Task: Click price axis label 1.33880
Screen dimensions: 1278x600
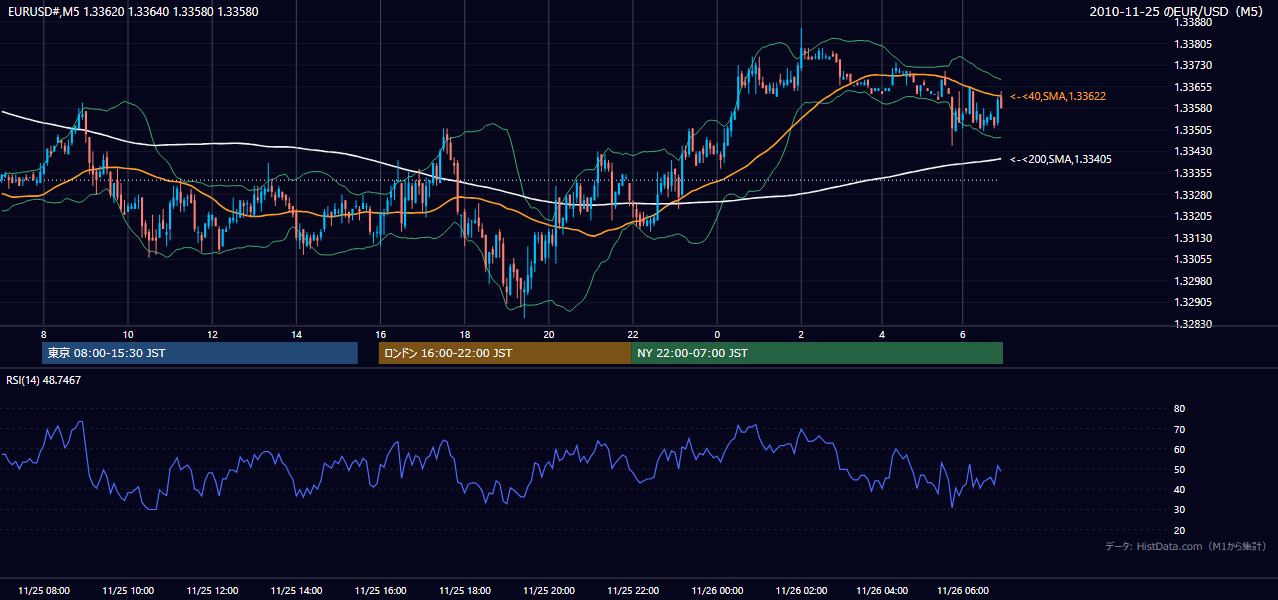Action: tap(1194, 22)
